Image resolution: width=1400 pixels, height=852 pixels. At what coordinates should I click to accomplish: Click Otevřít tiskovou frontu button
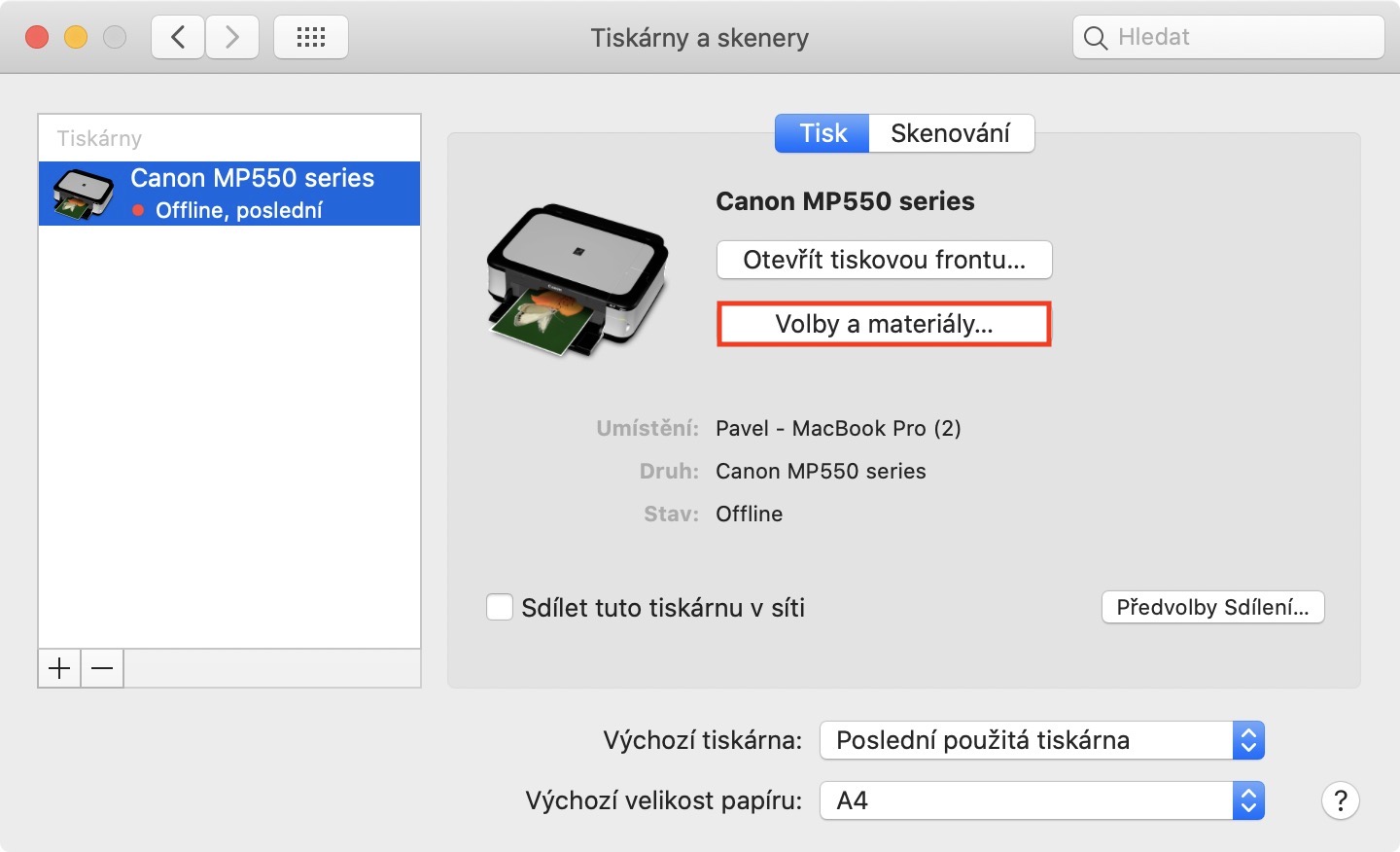tap(884, 260)
